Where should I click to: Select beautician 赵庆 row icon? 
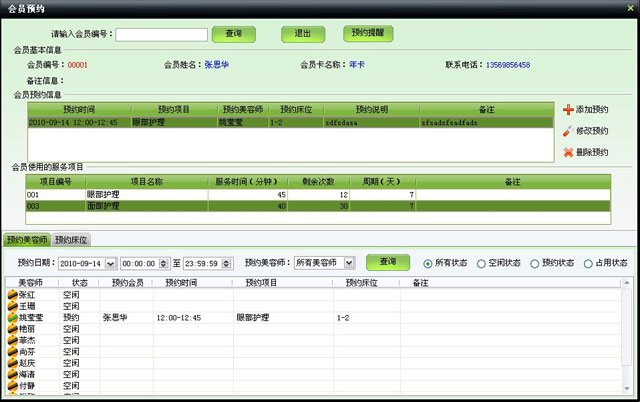click(x=12, y=362)
